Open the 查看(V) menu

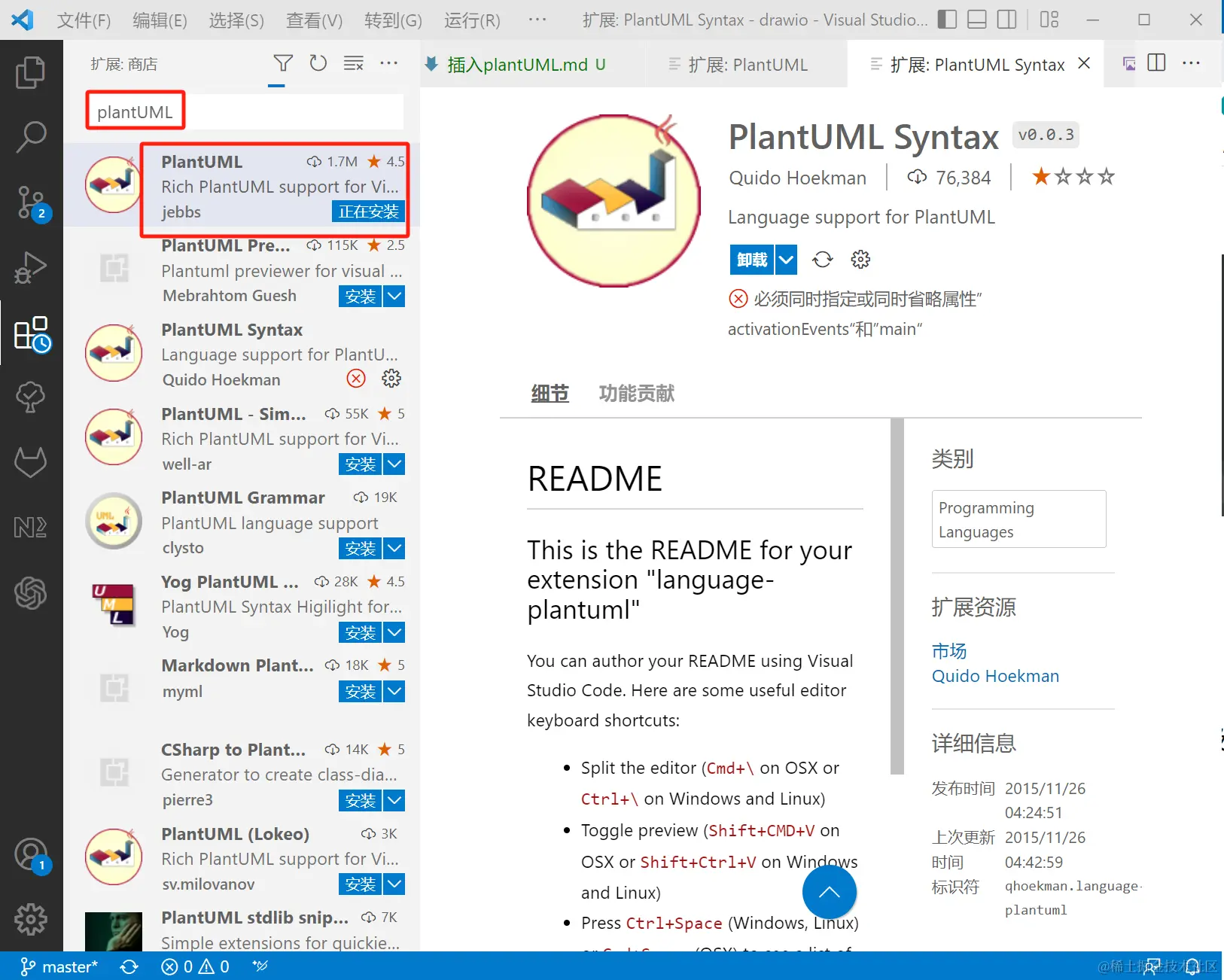314,20
